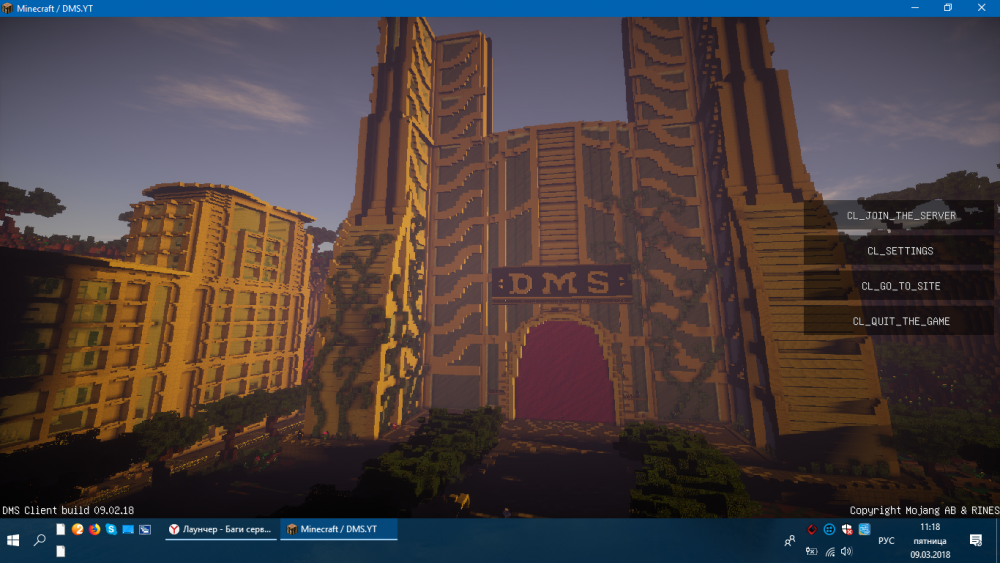Click the 'Minecraft / DMS.YT' window title text
The width and height of the screenshot is (1000, 563).
coord(55,8)
